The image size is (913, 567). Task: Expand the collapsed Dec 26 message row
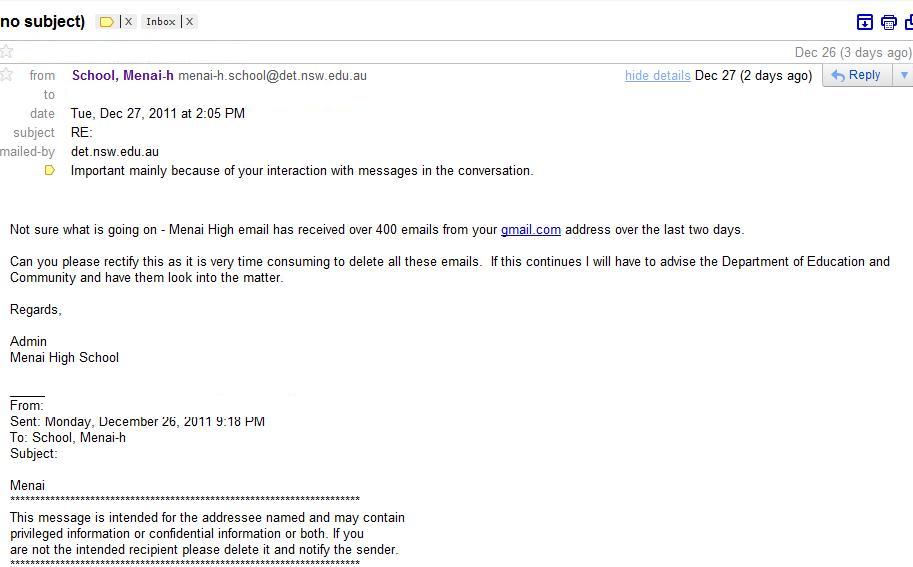[x=400, y=52]
